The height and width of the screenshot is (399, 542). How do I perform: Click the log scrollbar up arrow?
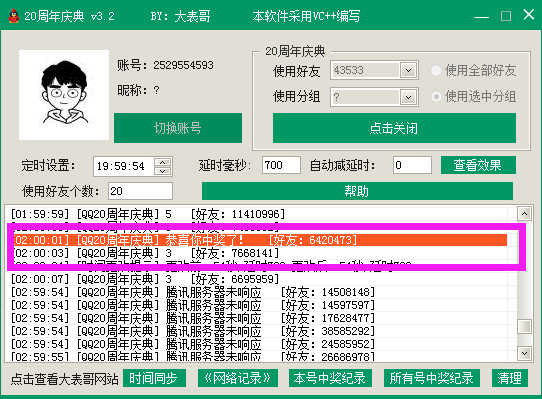click(x=524, y=214)
